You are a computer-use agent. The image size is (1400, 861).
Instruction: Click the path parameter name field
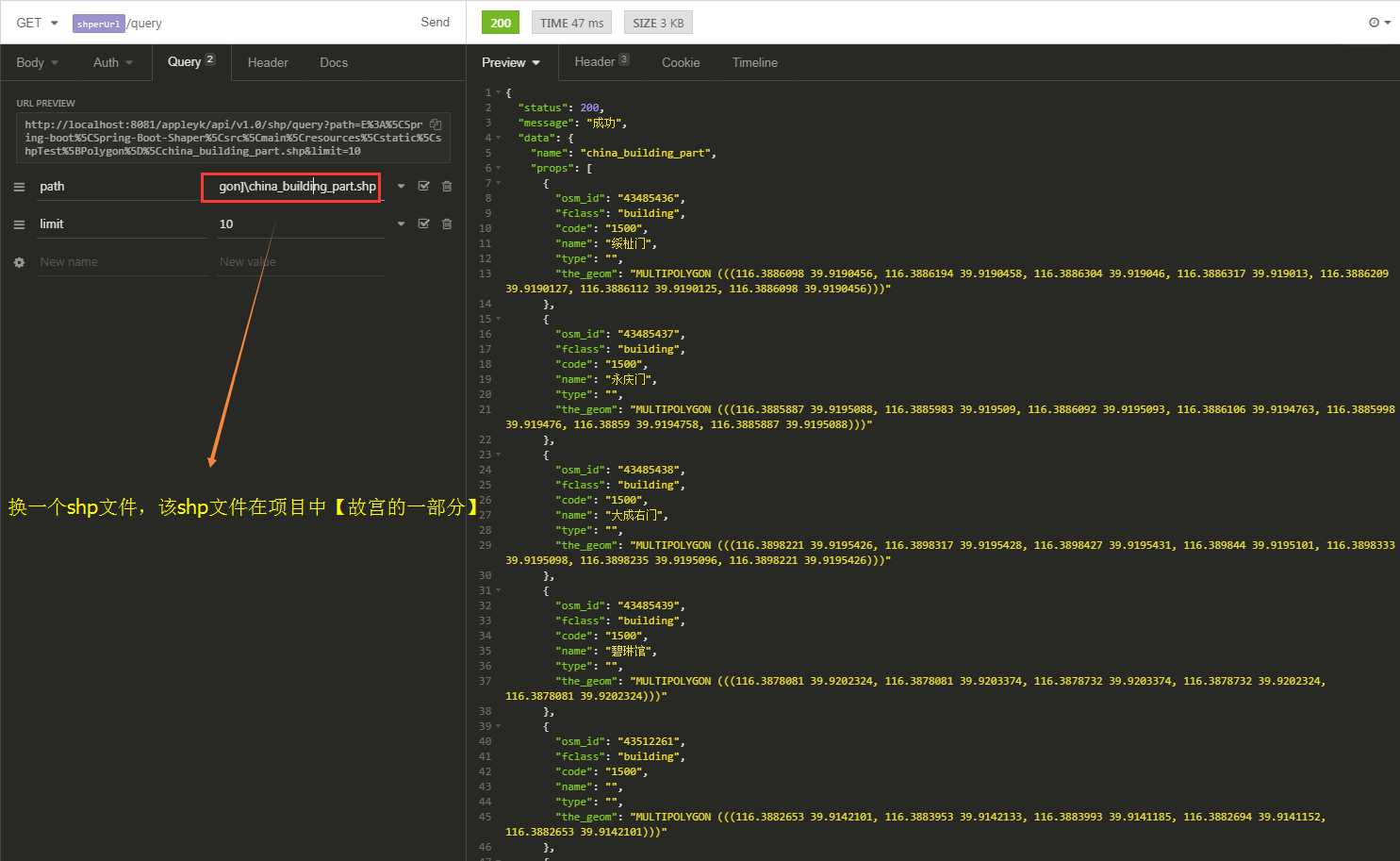tap(120, 186)
